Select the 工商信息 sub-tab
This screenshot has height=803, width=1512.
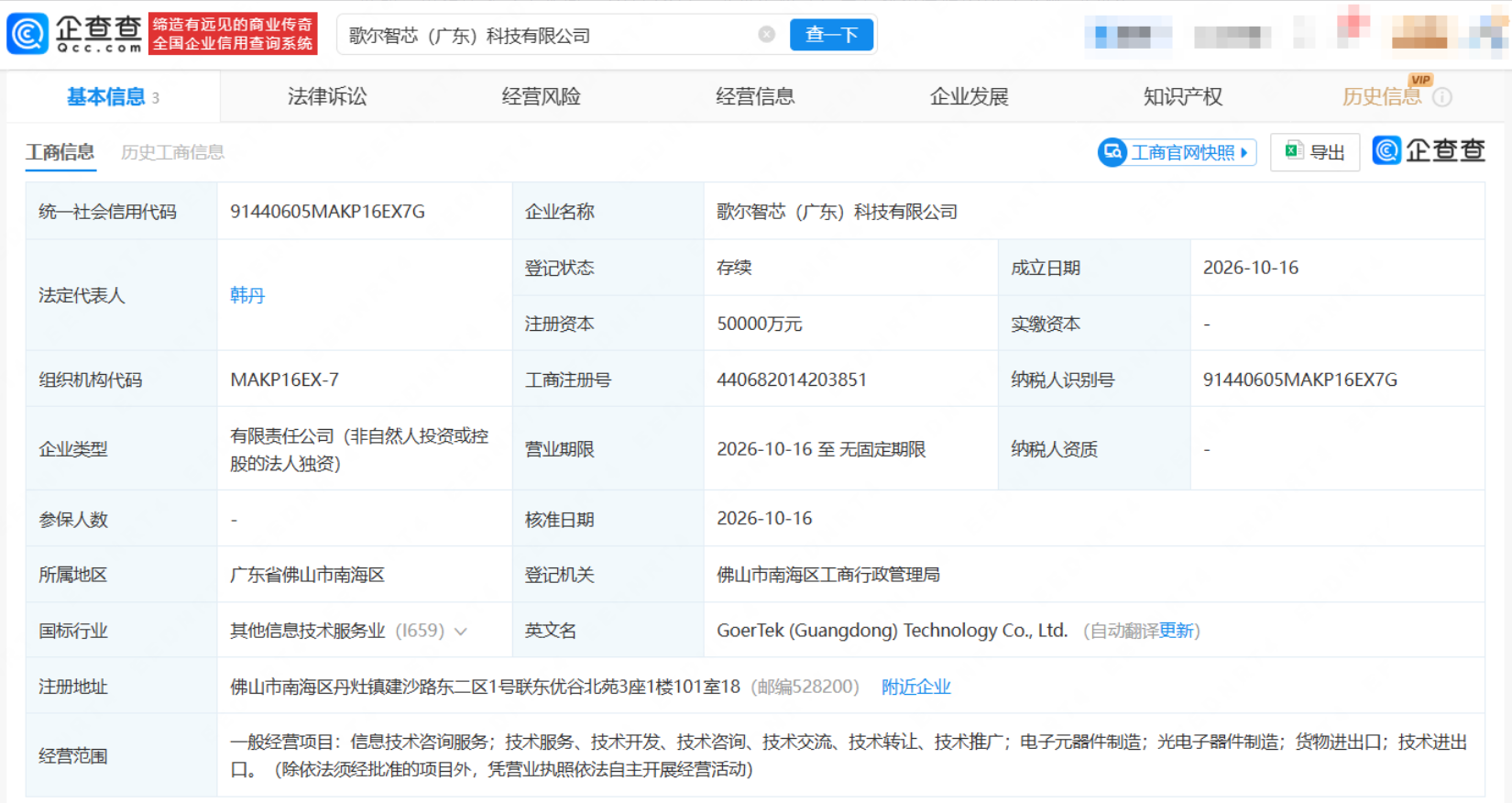tap(60, 152)
